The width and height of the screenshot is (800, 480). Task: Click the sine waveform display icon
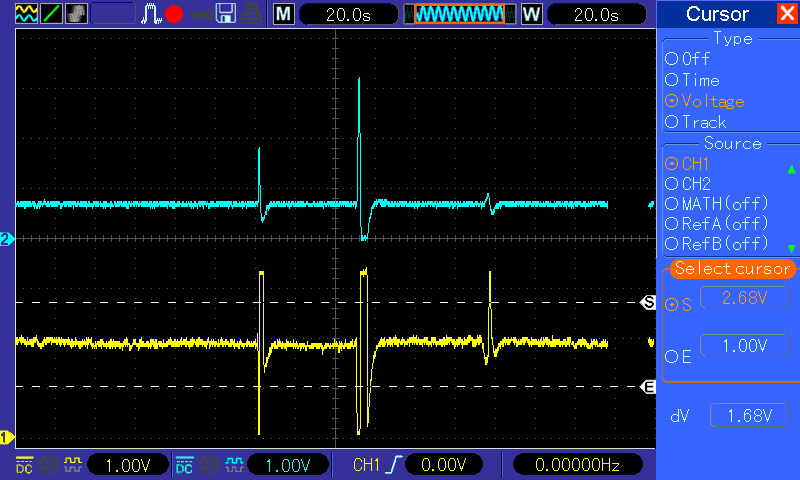26,14
